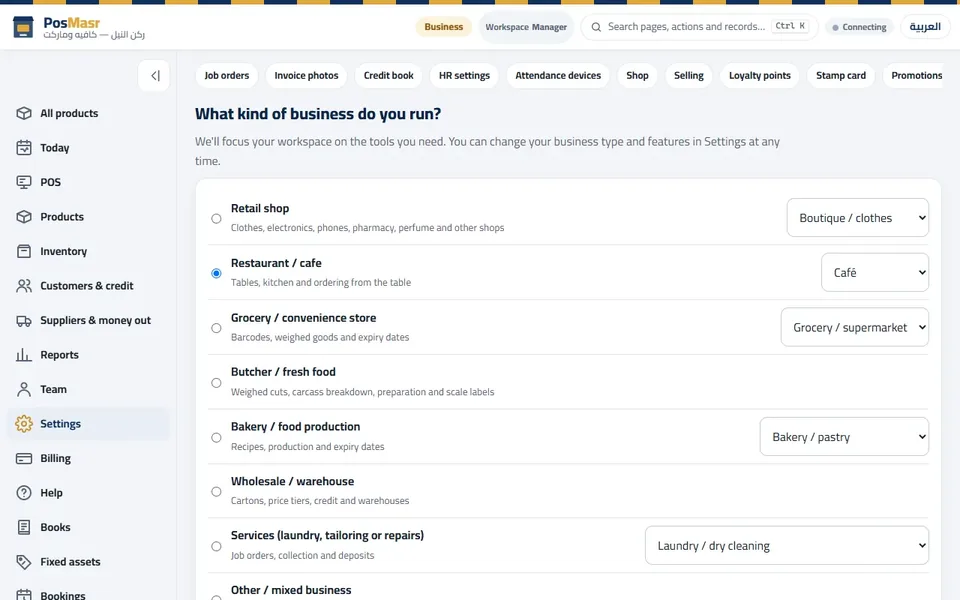Click the Billing card icon
This screenshot has width=960, height=600.
(x=24, y=458)
